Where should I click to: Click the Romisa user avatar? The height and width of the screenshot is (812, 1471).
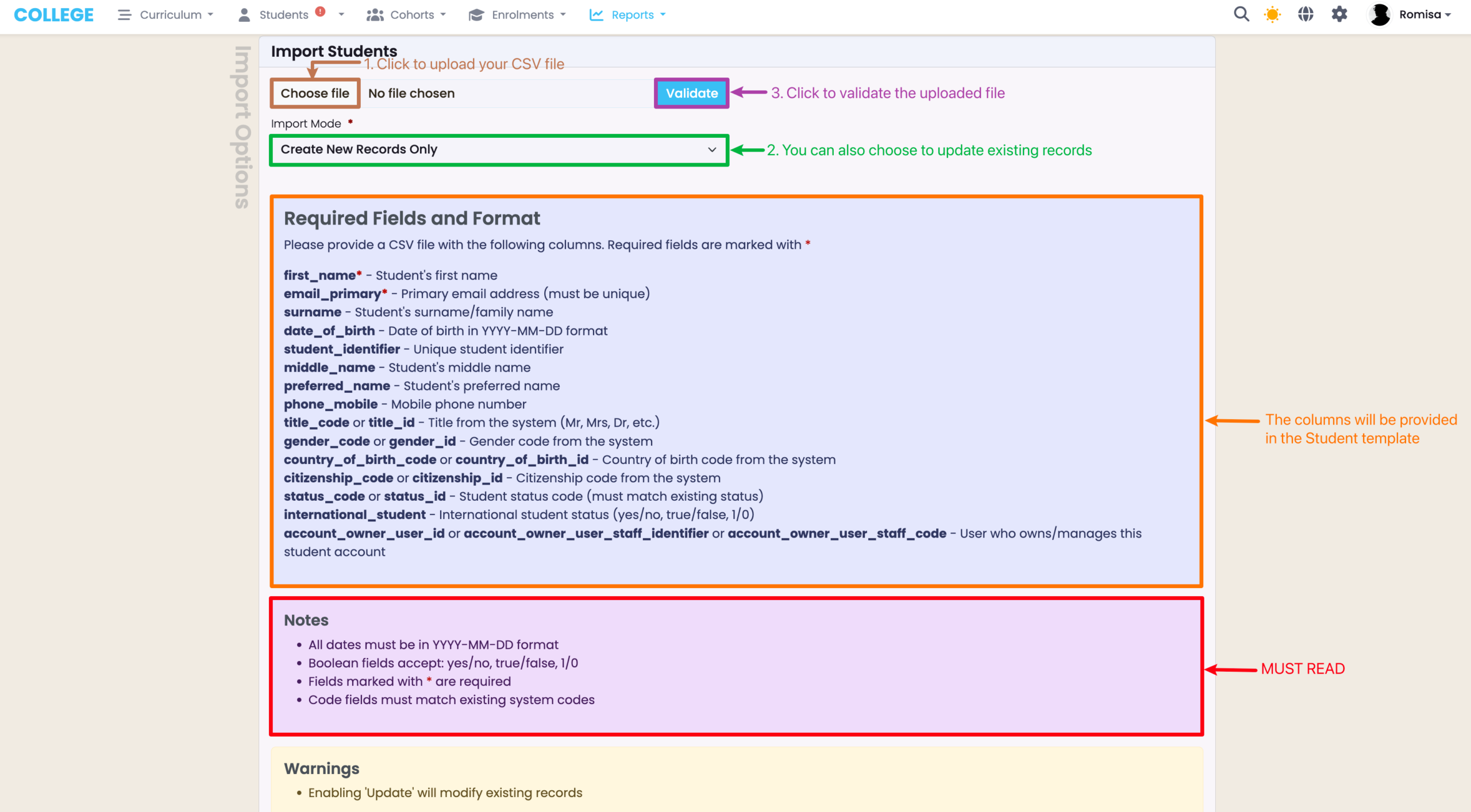(x=1380, y=14)
